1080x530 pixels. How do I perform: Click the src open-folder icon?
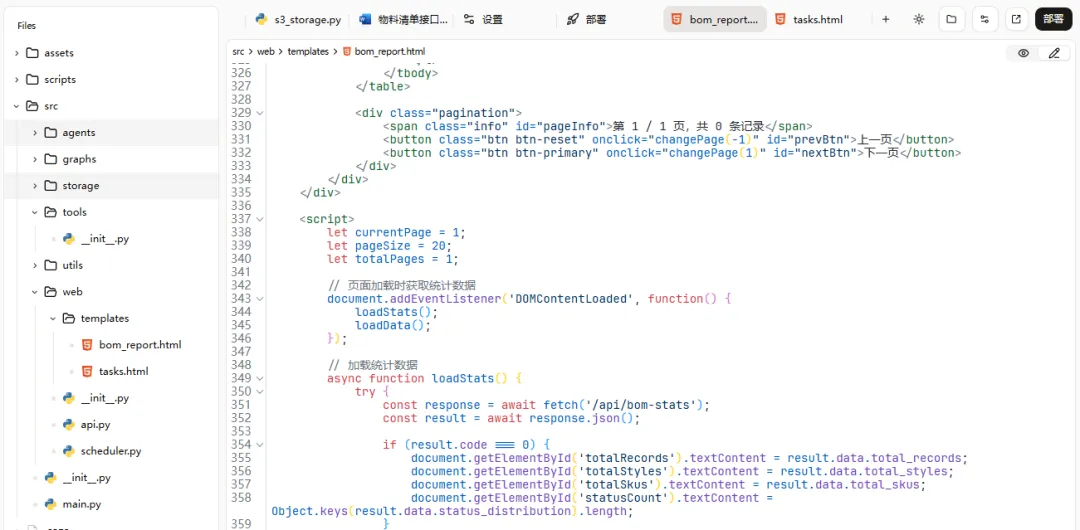(32, 106)
